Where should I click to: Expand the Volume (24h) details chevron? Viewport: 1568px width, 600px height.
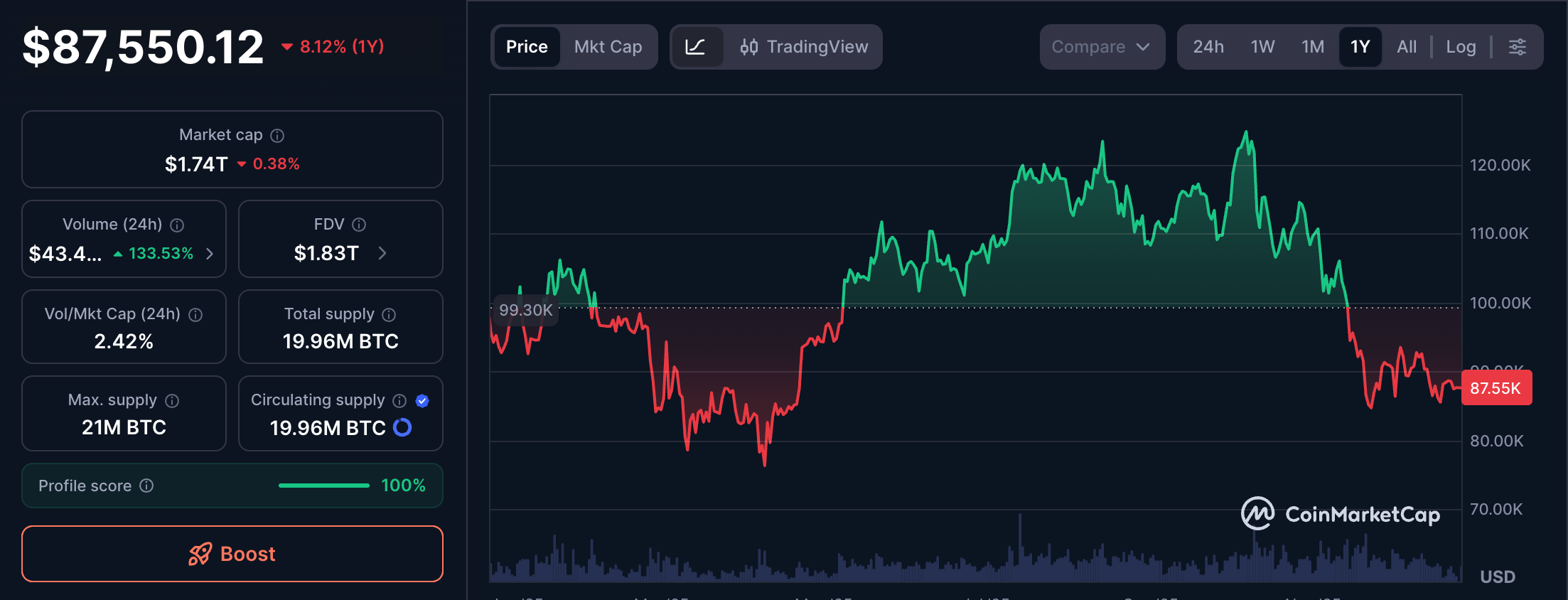pos(210,253)
